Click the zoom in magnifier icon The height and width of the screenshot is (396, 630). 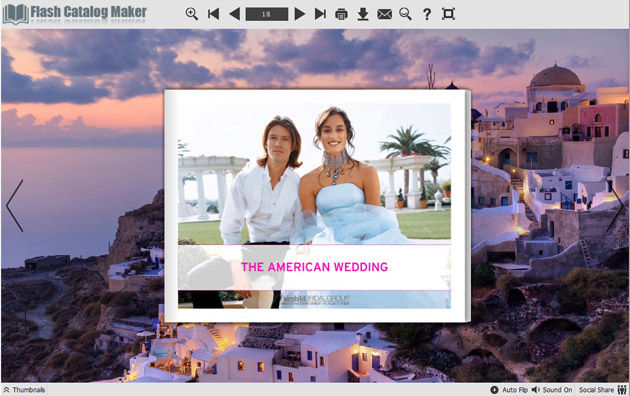(192, 14)
